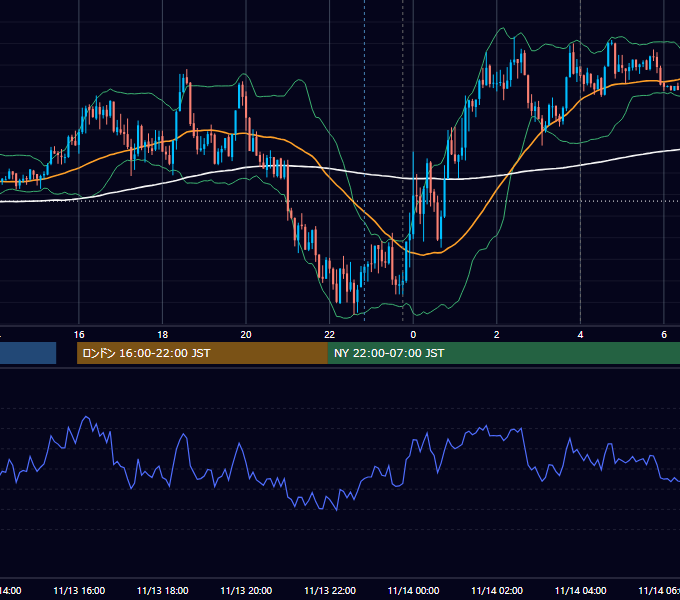Image resolution: width=680 pixels, height=600 pixels.
Task: Click the '2' hour label on upper axis
Action: 497,335
